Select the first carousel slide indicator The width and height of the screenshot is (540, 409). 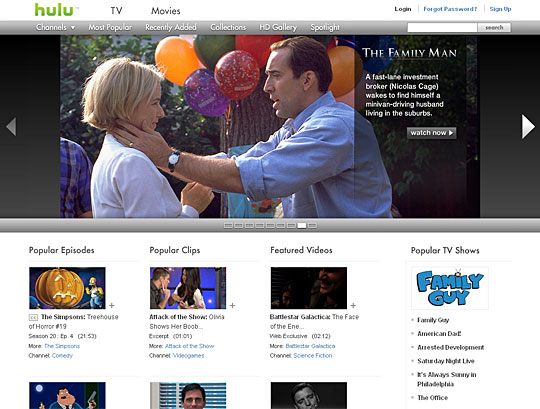(228, 226)
